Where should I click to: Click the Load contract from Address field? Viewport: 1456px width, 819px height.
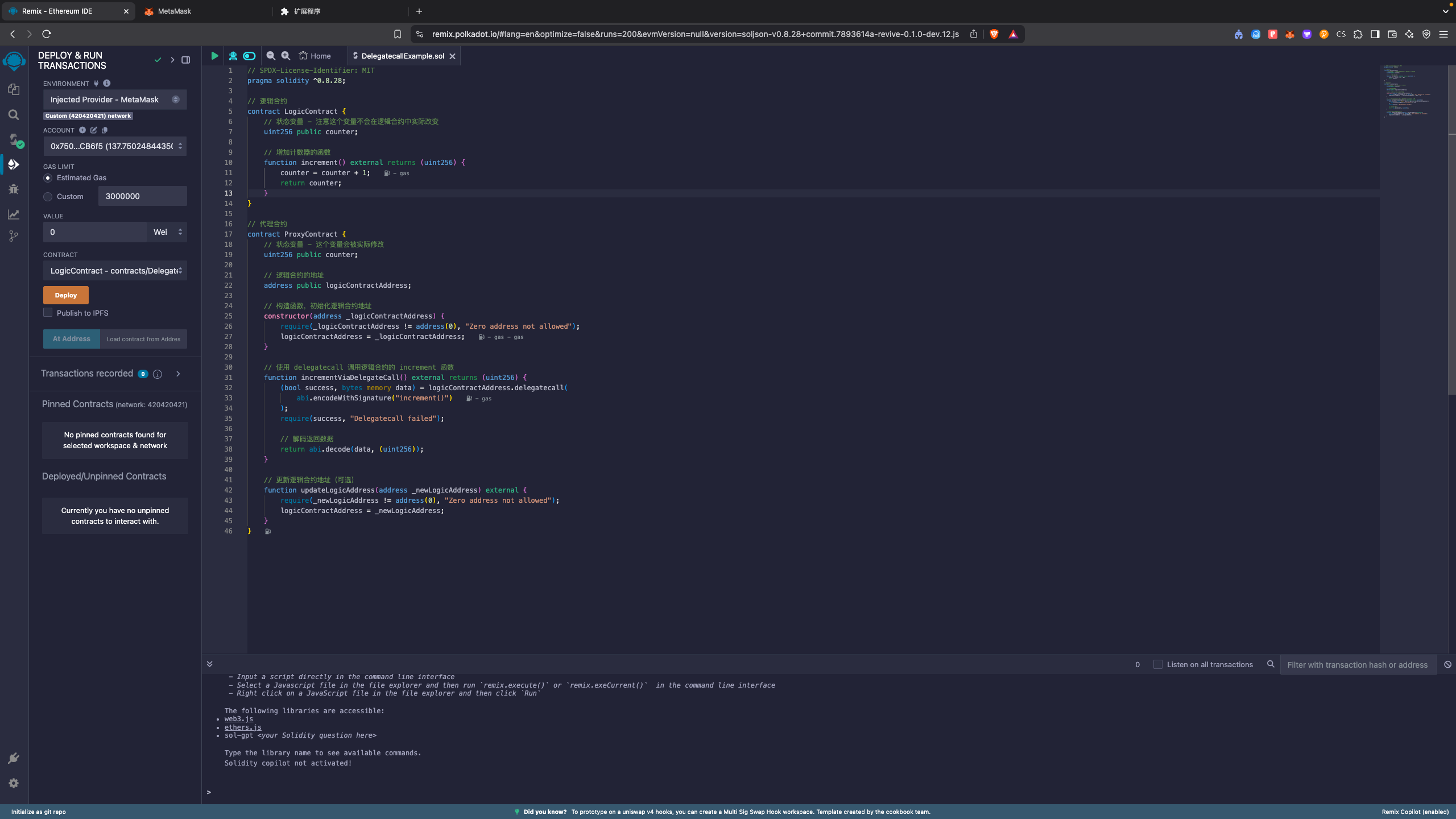coord(143,339)
